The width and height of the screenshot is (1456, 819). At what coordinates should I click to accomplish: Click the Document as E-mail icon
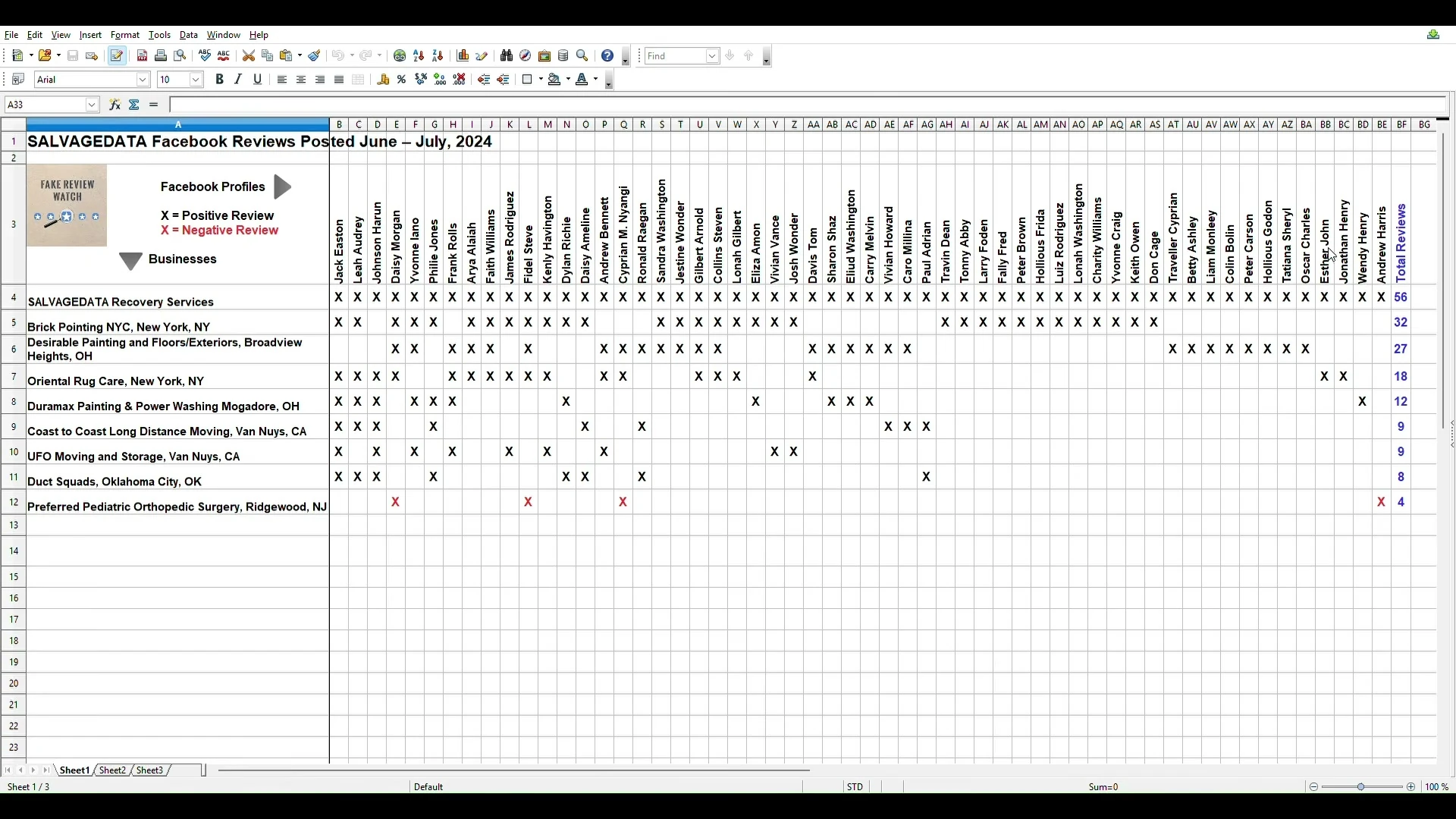[92, 56]
